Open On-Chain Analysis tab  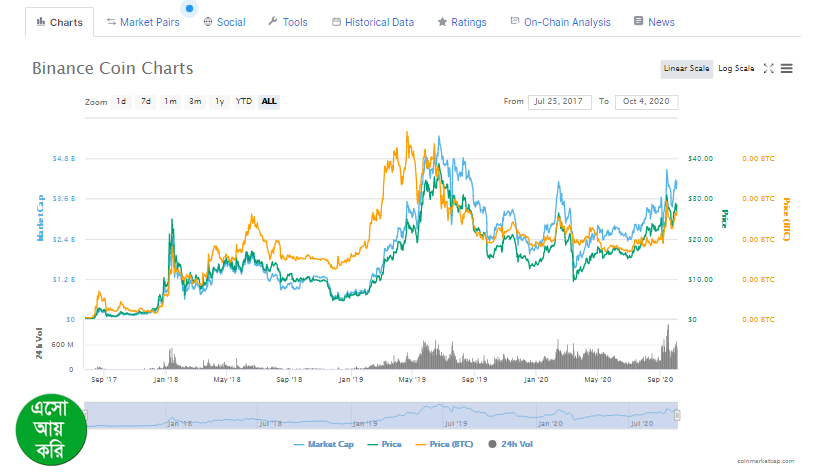coord(560,22)
